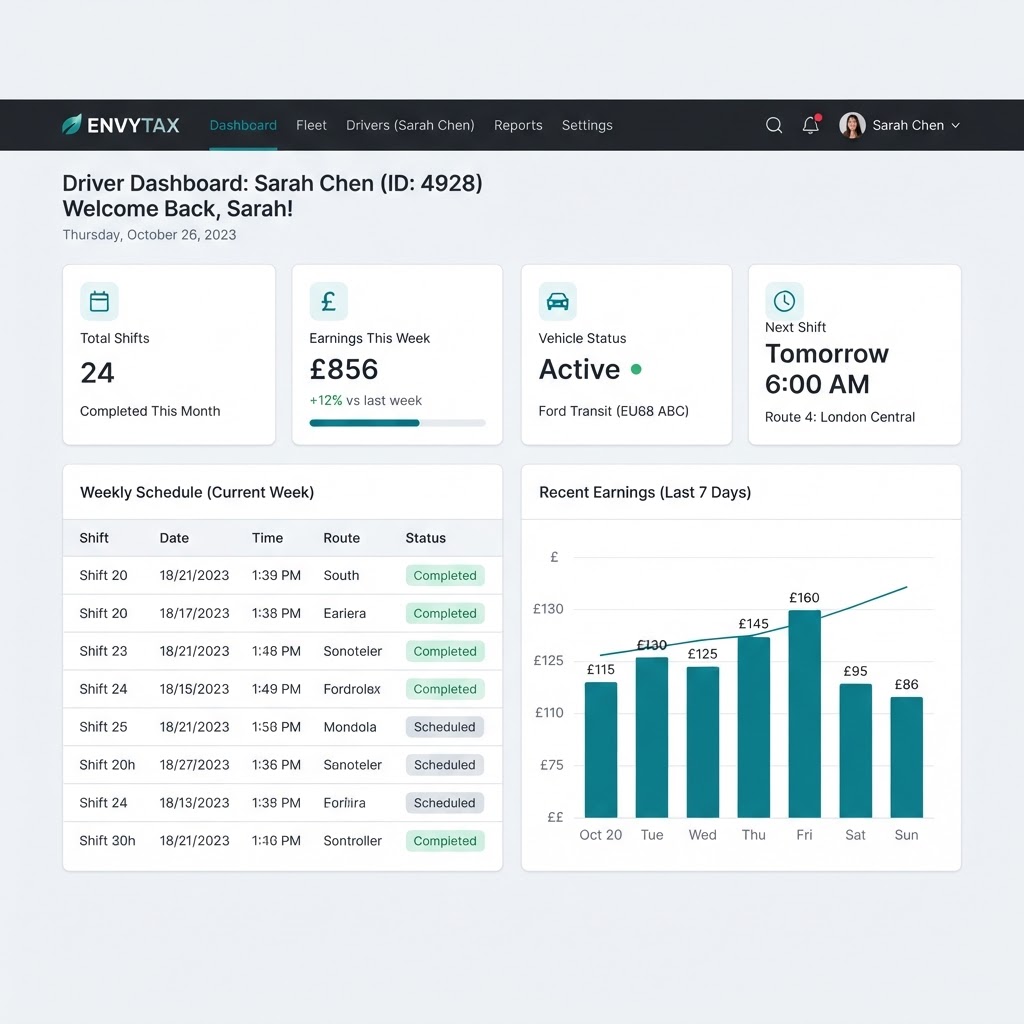Expand the Sarah Chen account chevron
1024x1024 pixels.
point(955,125)
